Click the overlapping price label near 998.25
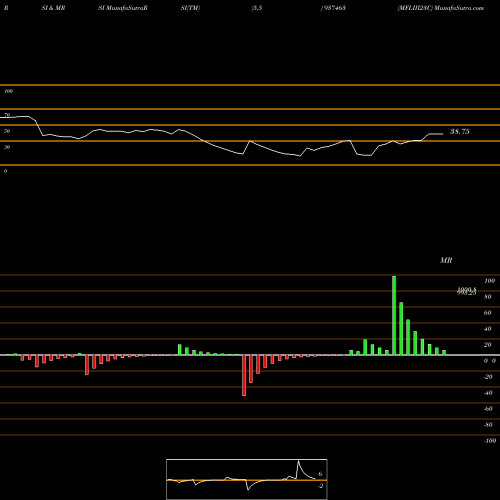 click(467, 291)
